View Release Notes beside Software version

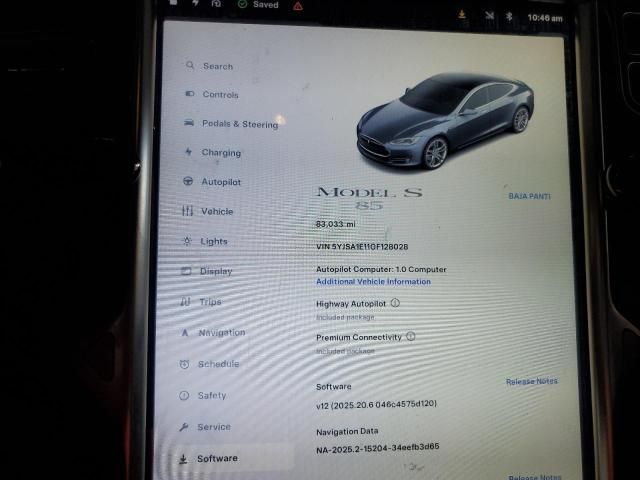pos(531,381)
